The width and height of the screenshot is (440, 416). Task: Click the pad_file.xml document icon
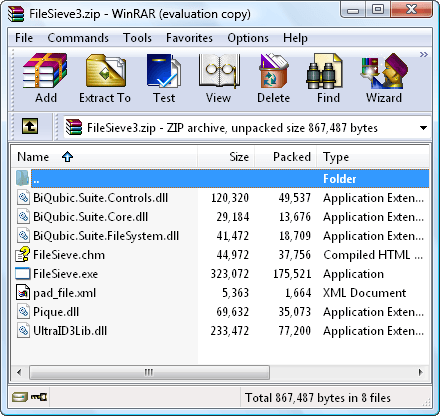(23, 293)
